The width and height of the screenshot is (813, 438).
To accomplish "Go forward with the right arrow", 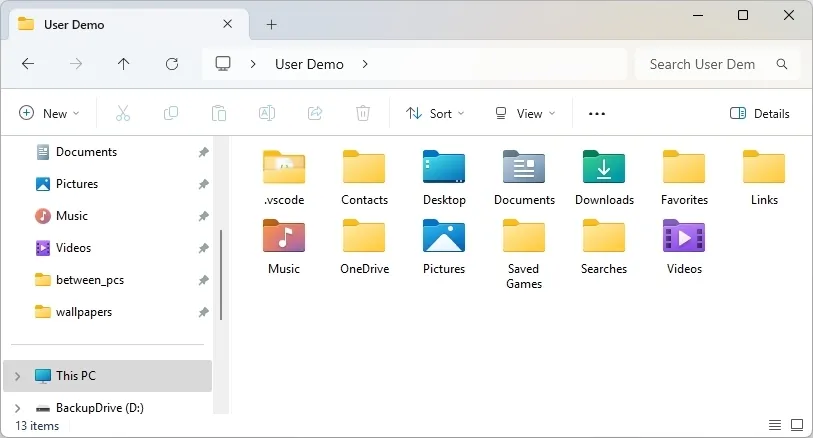I will [76, 64].
